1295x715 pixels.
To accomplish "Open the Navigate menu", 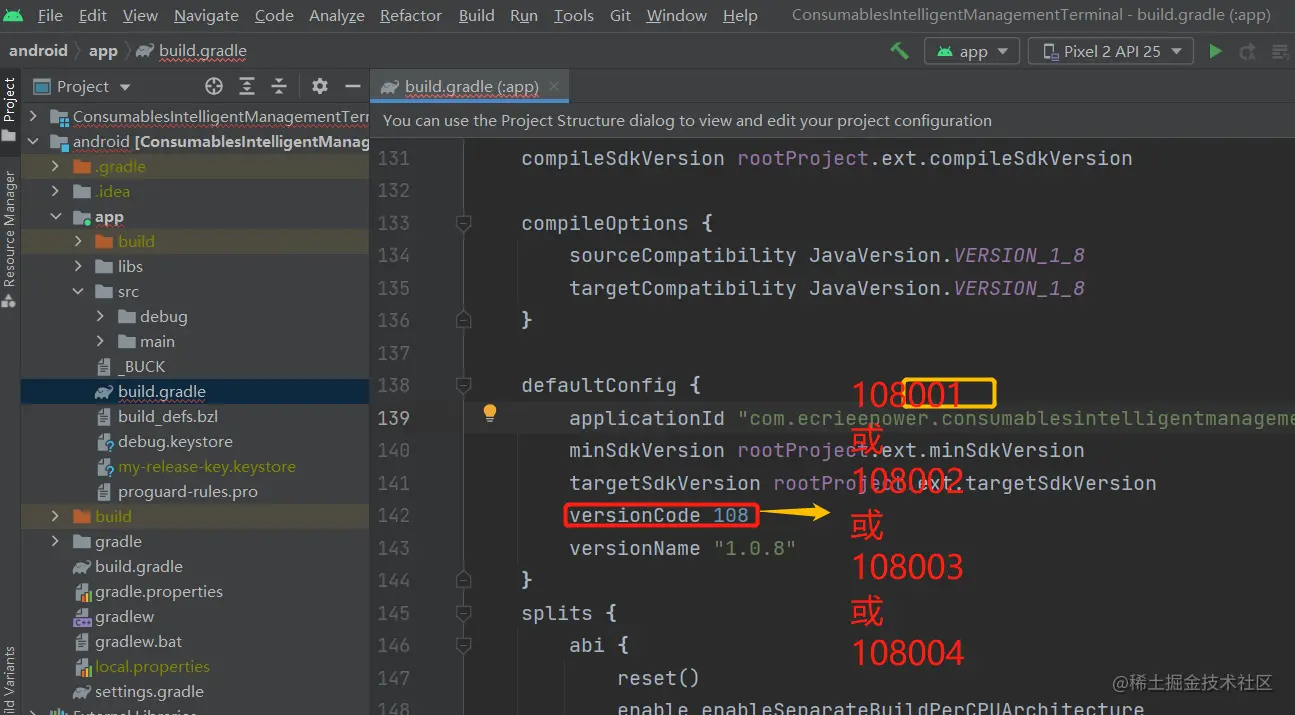I will [x=207, y=15].
